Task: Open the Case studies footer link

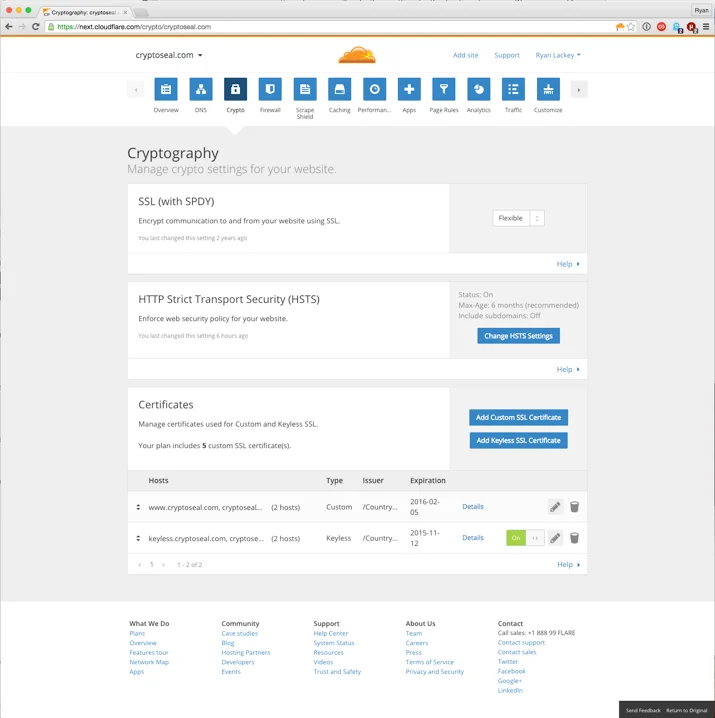Action: [x=240, y=633]
